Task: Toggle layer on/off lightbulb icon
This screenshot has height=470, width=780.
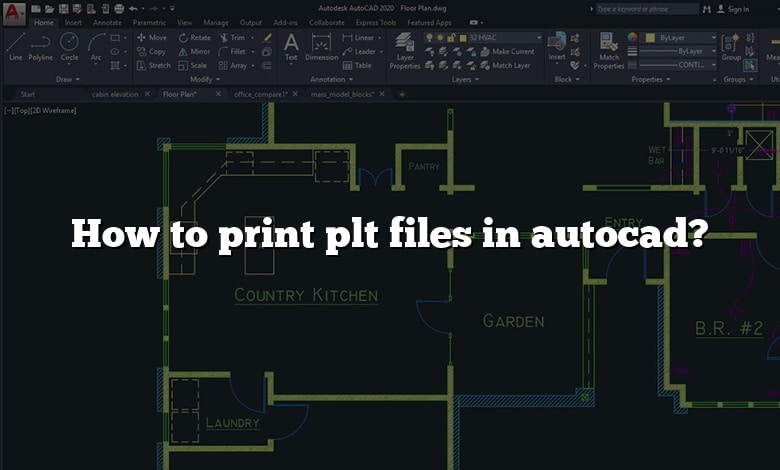Action: [429, 38]
